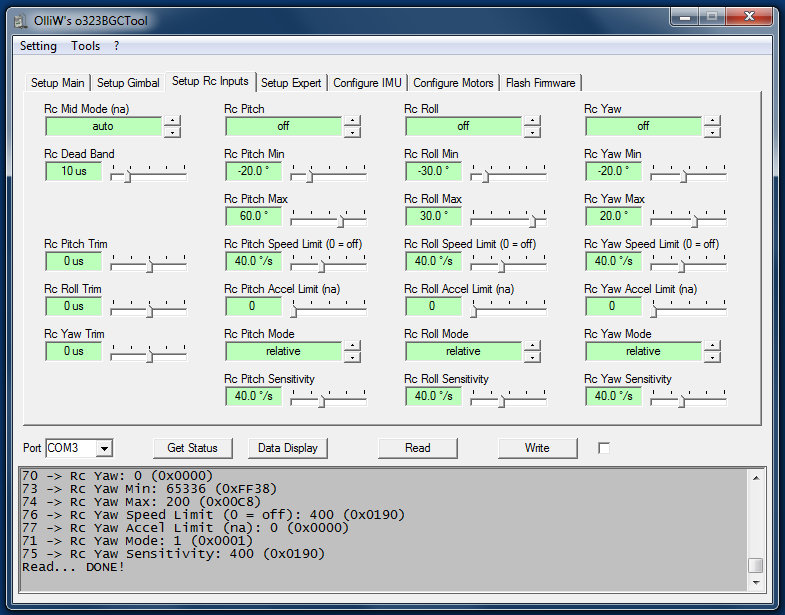Viewport: 785px width, 615px height.
Task: Toggle the checkbox next to Write button
Action: (603, 448)
